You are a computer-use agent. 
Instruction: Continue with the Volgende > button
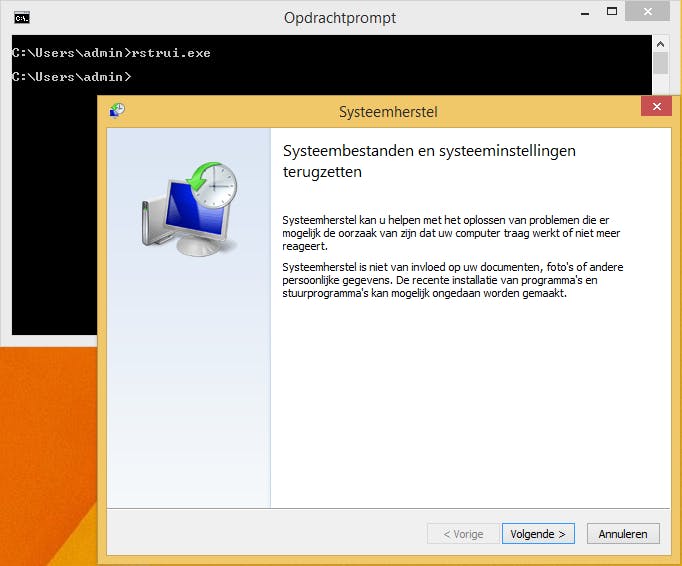(x=538, y=533)
